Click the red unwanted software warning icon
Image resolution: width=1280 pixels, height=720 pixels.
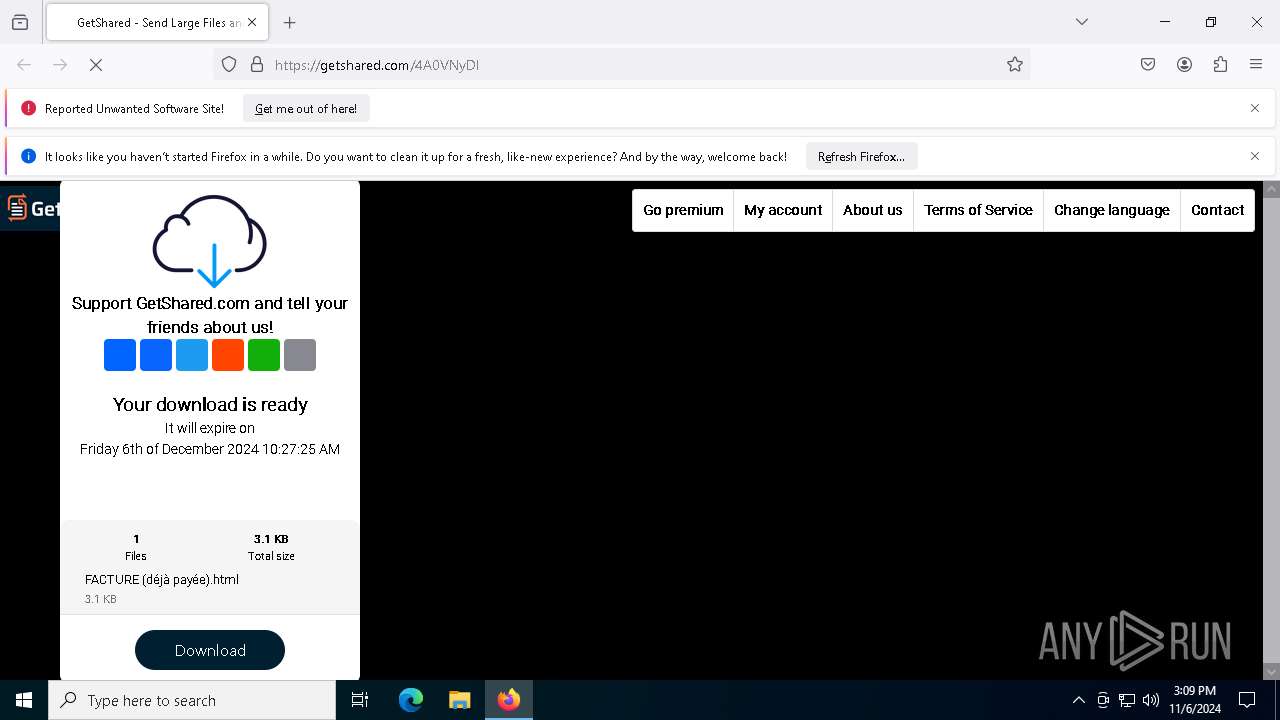coord(28,108)
